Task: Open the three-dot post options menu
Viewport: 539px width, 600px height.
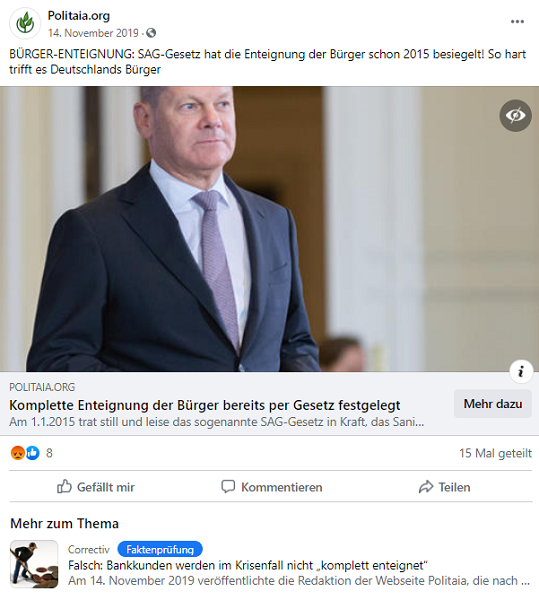Action: pyautogui.click(x=517, y=21)
